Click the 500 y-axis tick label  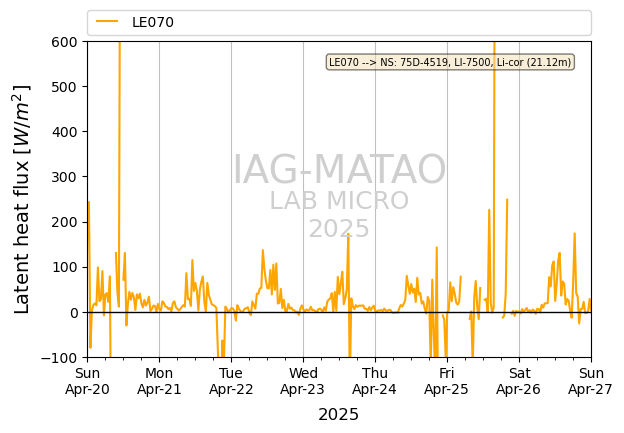tap(64, 87)
